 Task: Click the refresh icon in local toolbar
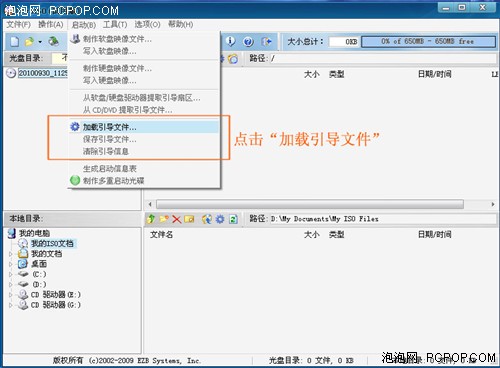[233, 219]
